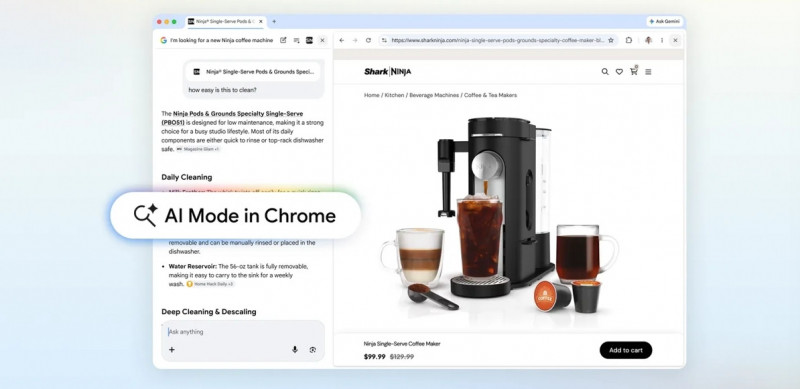Start a new AI Mode chat
Viewport: 800px width, 389px height.
(x=283, y=40)
